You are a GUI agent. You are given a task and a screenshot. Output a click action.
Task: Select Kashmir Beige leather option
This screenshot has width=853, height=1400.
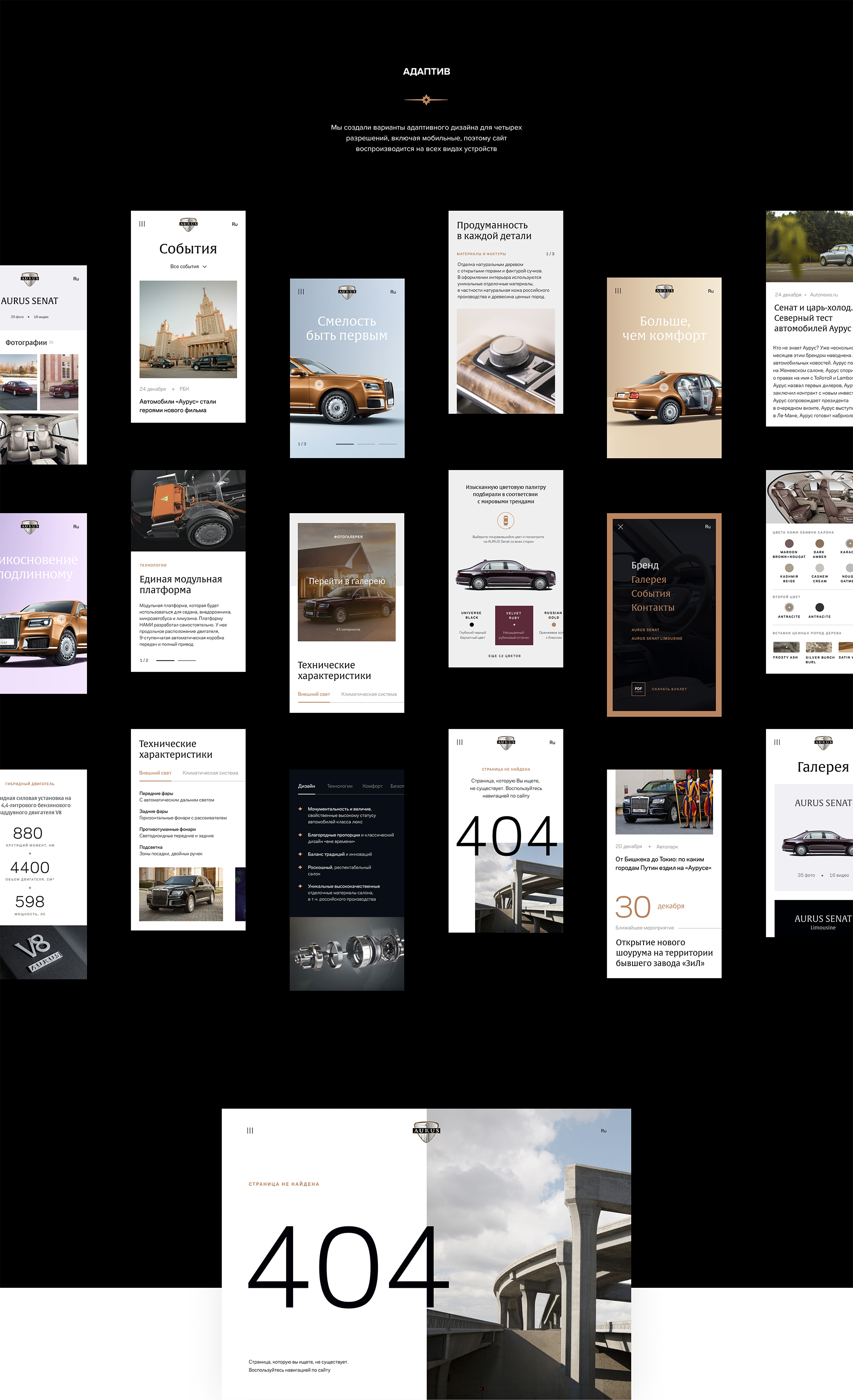789,568
